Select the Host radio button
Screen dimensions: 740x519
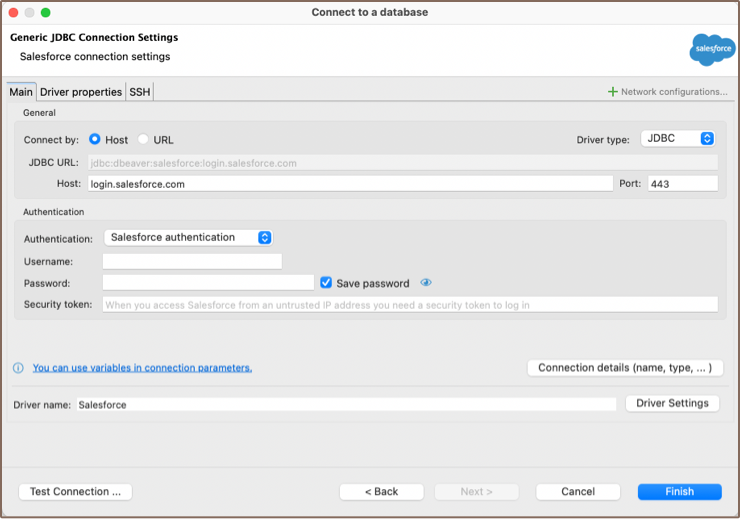point(95,140)
